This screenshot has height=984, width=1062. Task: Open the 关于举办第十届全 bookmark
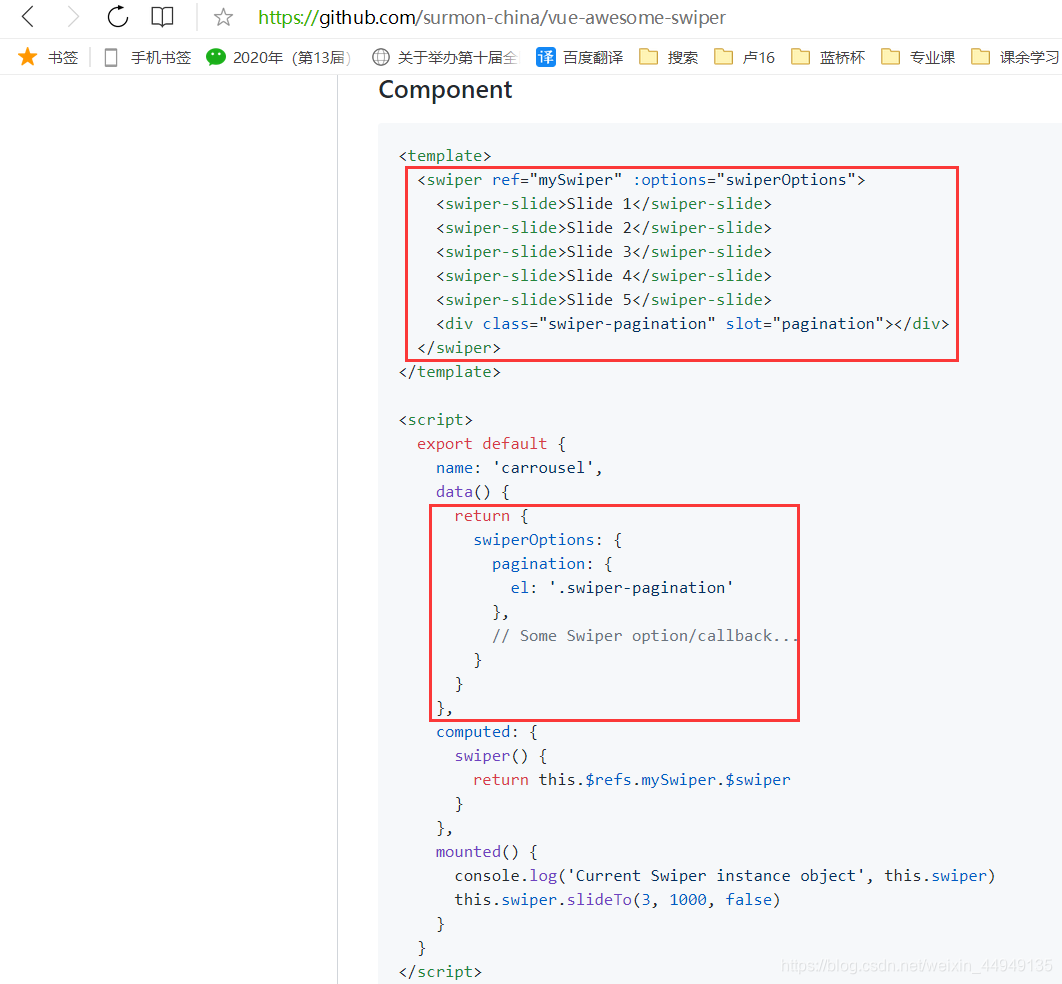[445, 58]
